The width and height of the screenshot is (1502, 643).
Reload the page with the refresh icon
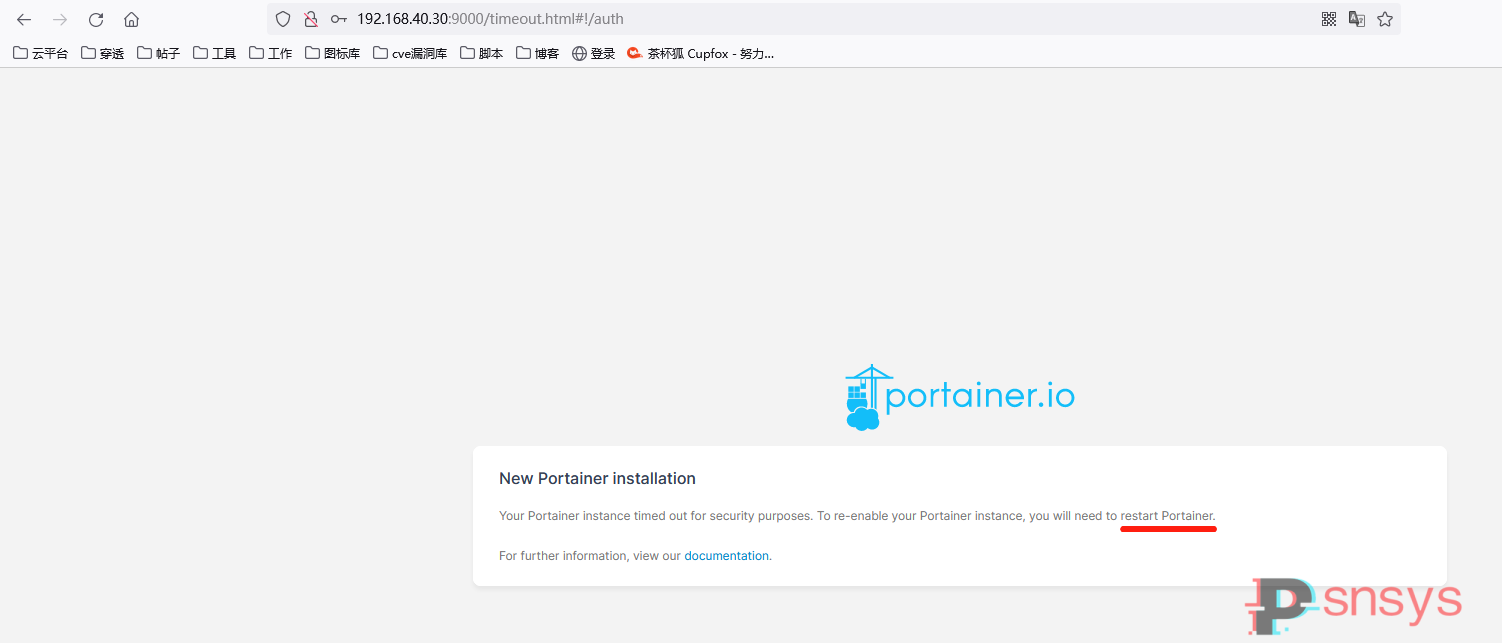[x=95, y=18]
